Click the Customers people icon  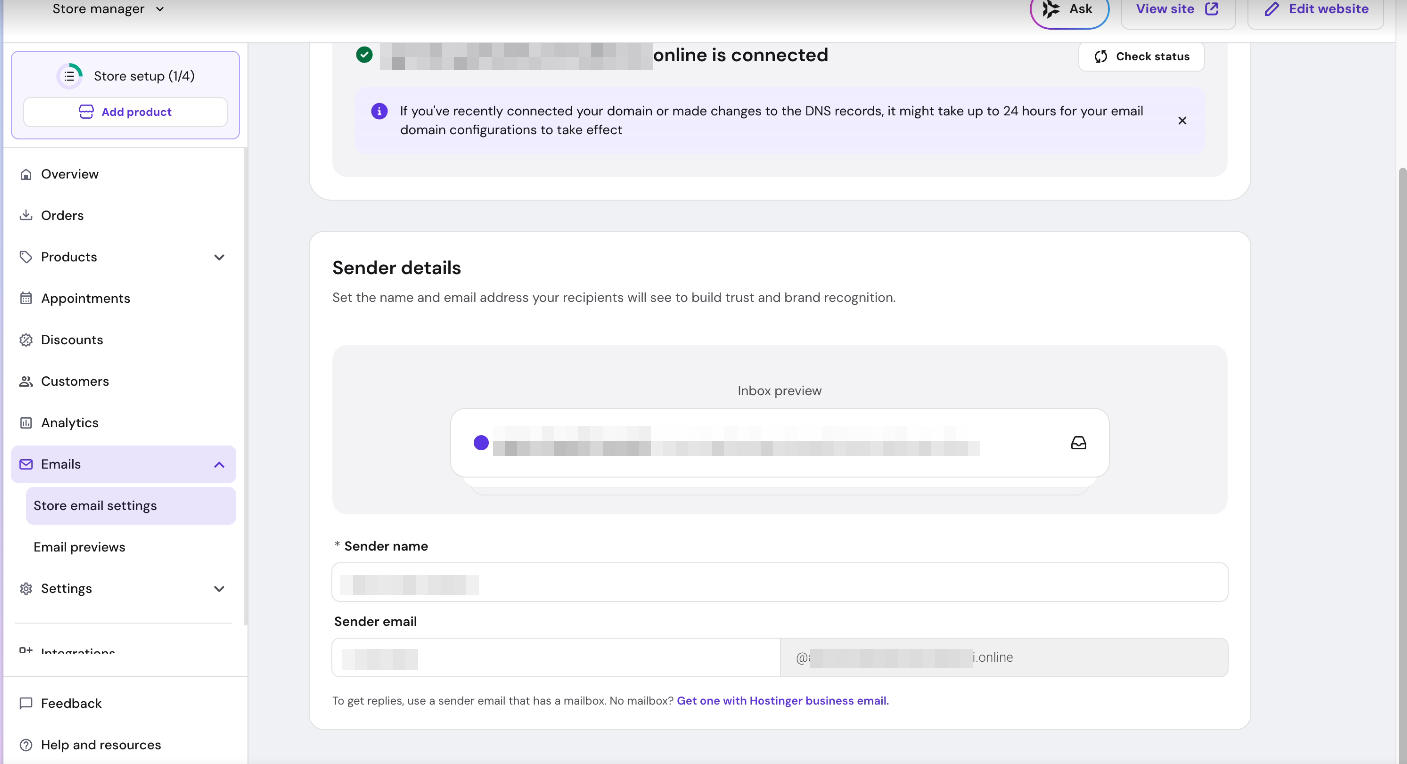[x=26, y=381]
